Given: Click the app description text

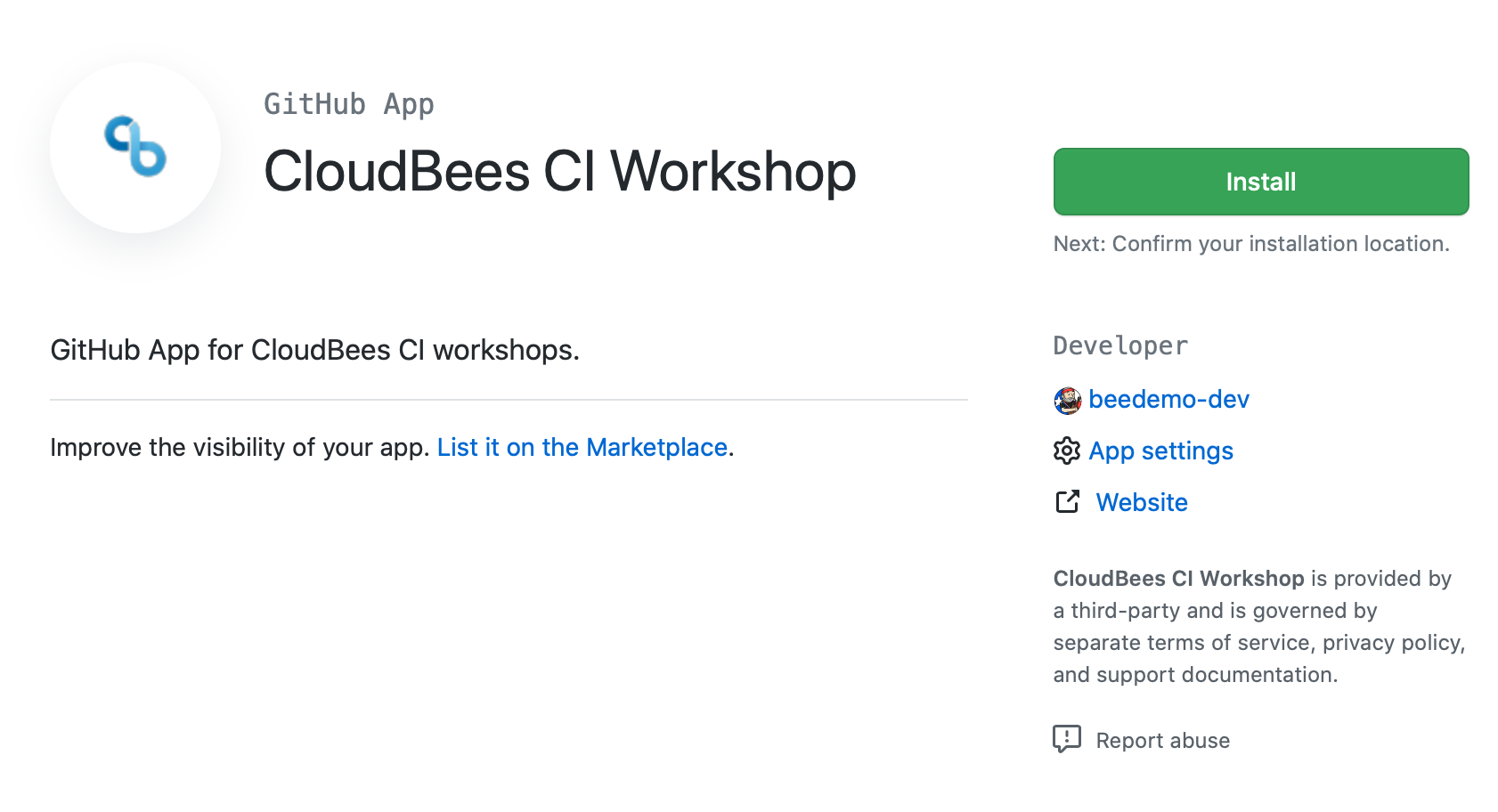Looking at the screenshot, I should pos(314,350).
